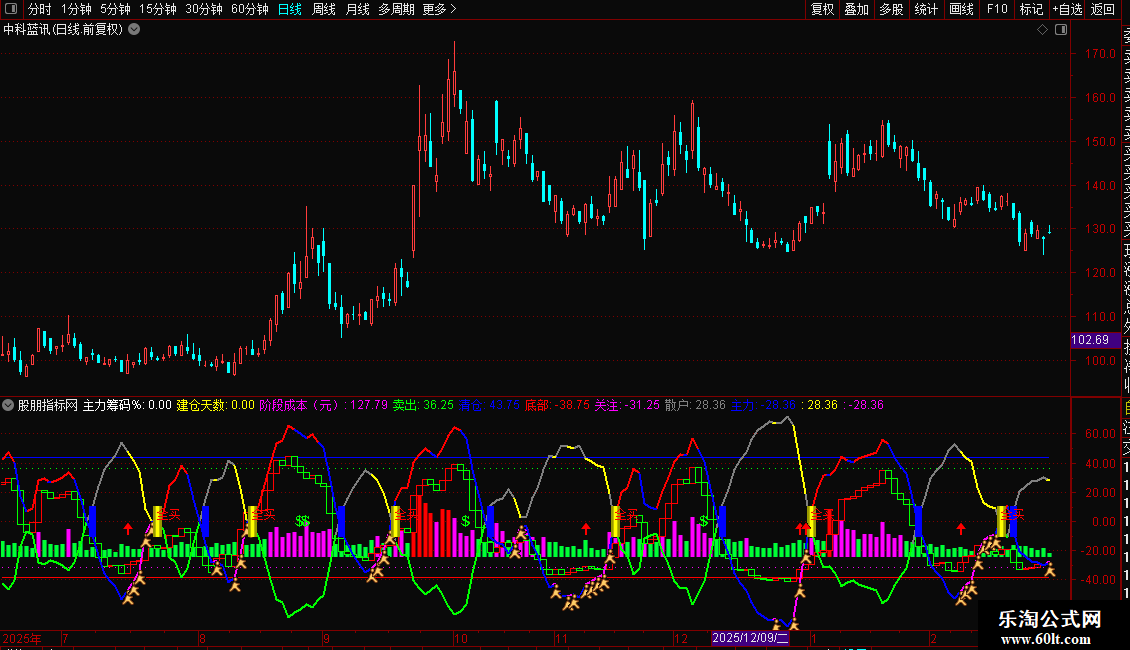Click the green $$ marker in indicator chart
Viewport: 1130px width, 650px height.
[302, 521]
